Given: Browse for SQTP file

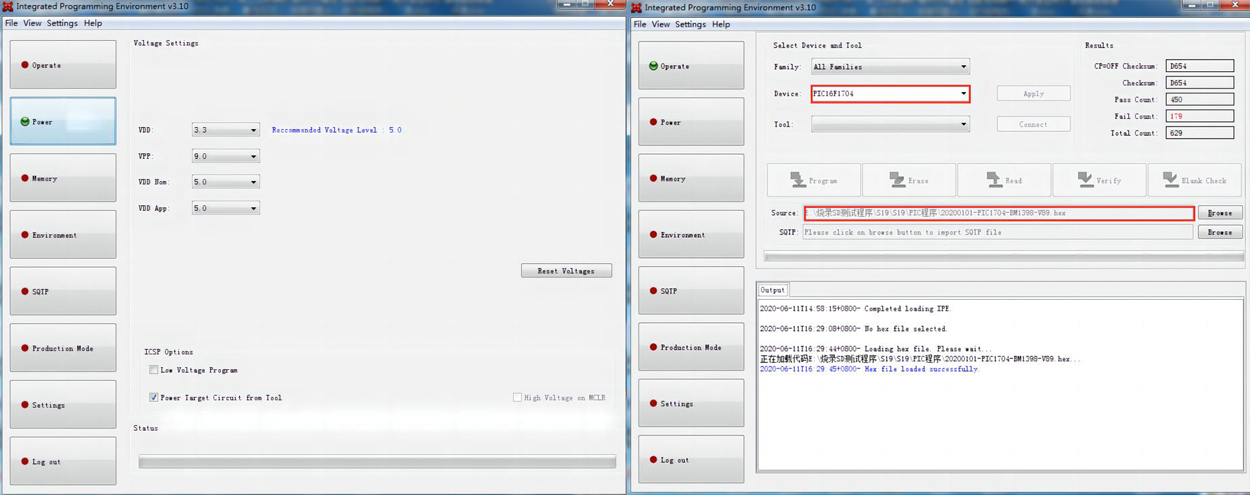Looking at the screenshot, I should point(1220,232).
